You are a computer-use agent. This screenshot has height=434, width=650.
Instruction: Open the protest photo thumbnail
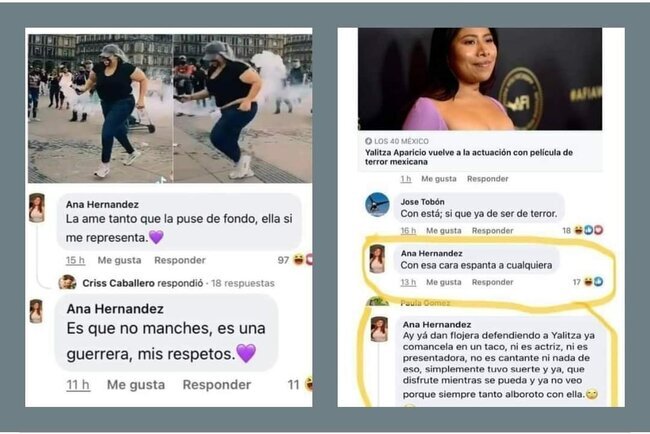[170, 108]
